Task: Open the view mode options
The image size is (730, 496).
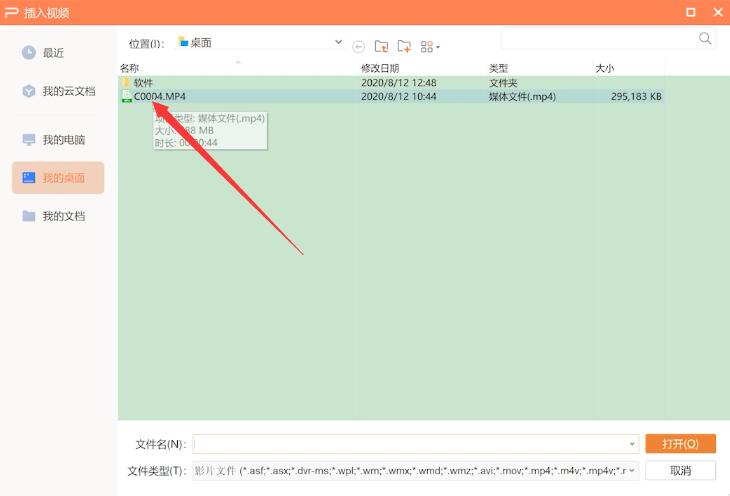Action: tap(430, 46)
